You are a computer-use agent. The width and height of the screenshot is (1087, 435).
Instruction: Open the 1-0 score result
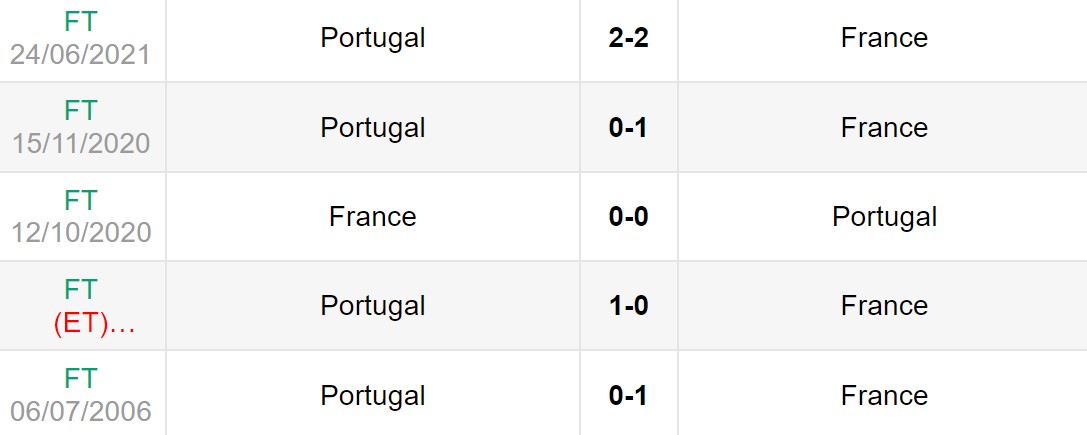click(628, 306)
